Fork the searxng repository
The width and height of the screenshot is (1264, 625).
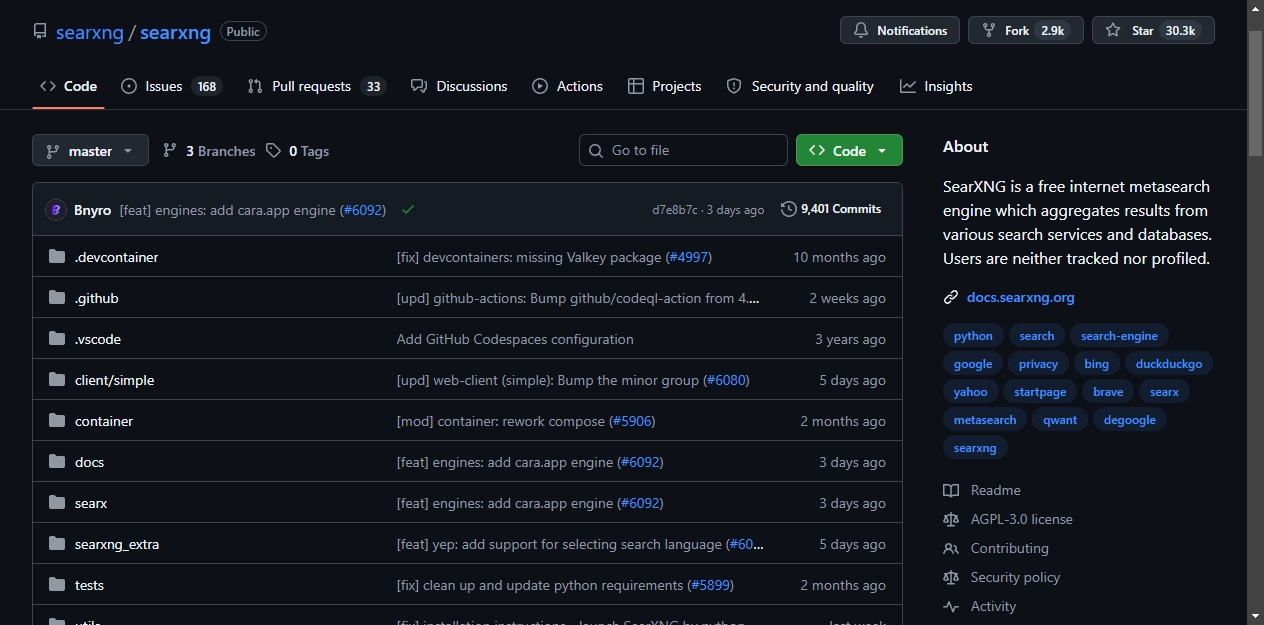pos(1026,30)
